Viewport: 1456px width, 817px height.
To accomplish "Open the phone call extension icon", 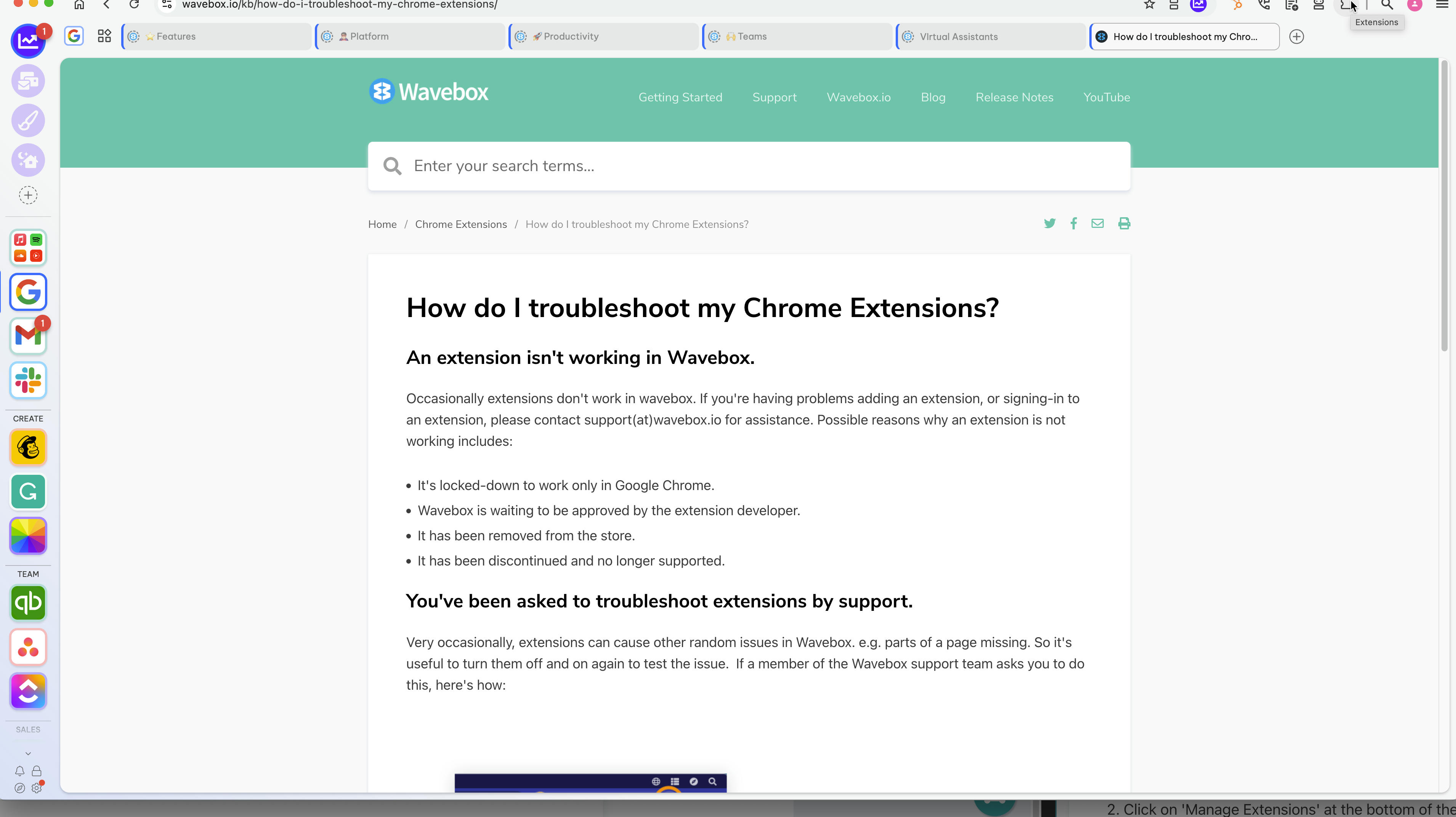I will point(1264,5).
